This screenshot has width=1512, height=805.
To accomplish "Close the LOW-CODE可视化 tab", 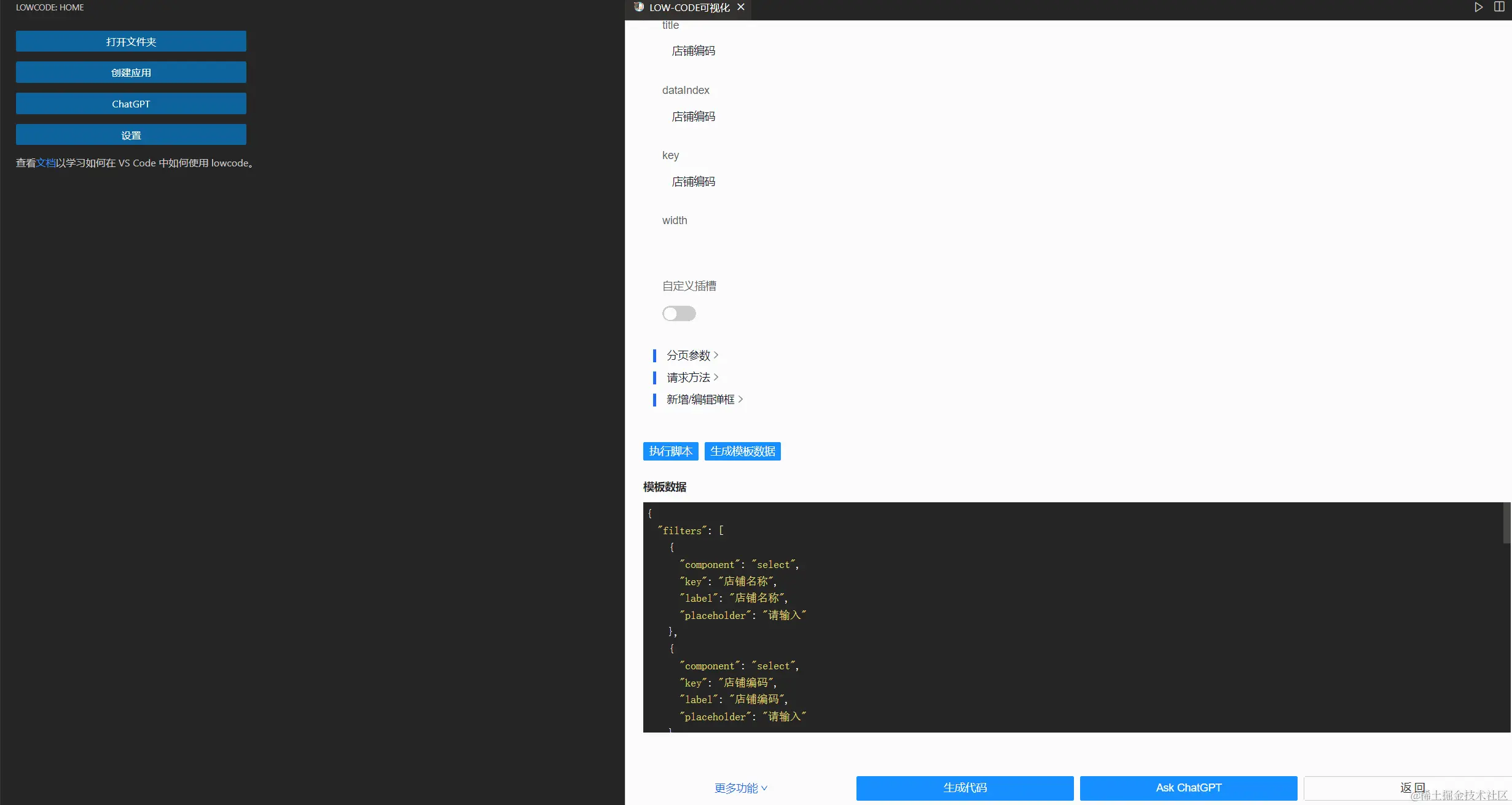I will point(741,7).
